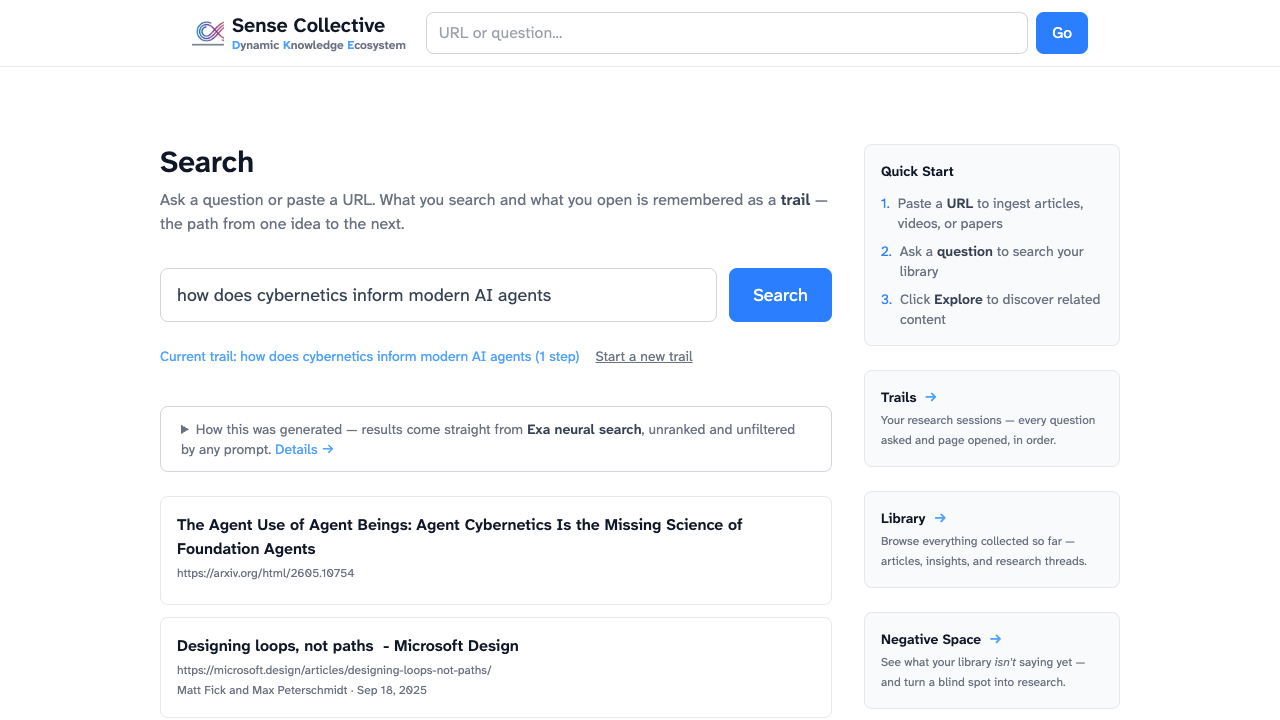Click 'See what your library isn't saying' description
1280x720 pixels.
pyautogui.click(x=983, y=672)
